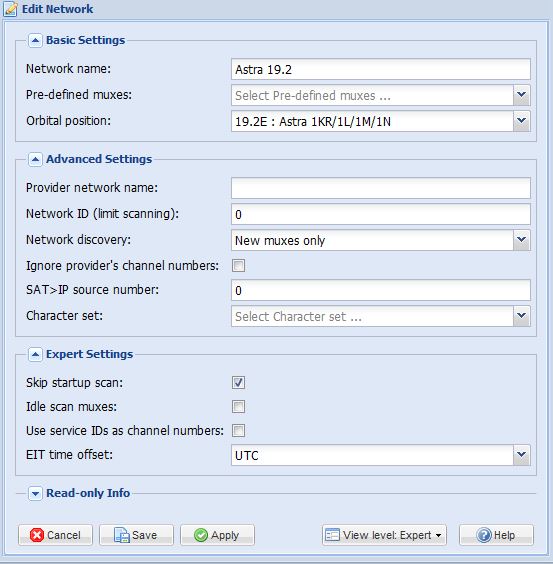Open the Character set dropdown
The image size is (553, 564).
pos(521,316)
